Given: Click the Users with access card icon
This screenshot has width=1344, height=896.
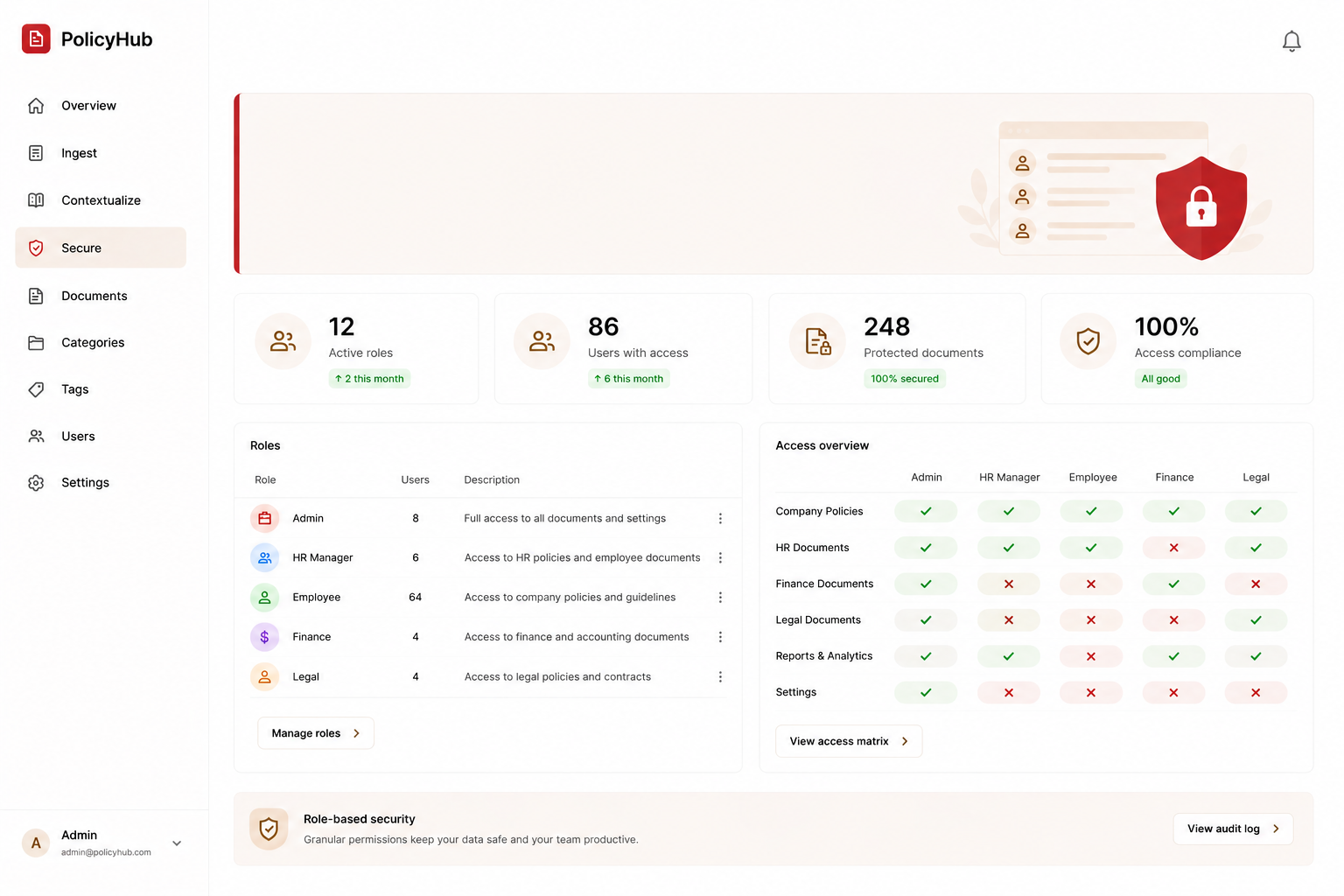Looking at the screenshot, I should coord(542,341).
